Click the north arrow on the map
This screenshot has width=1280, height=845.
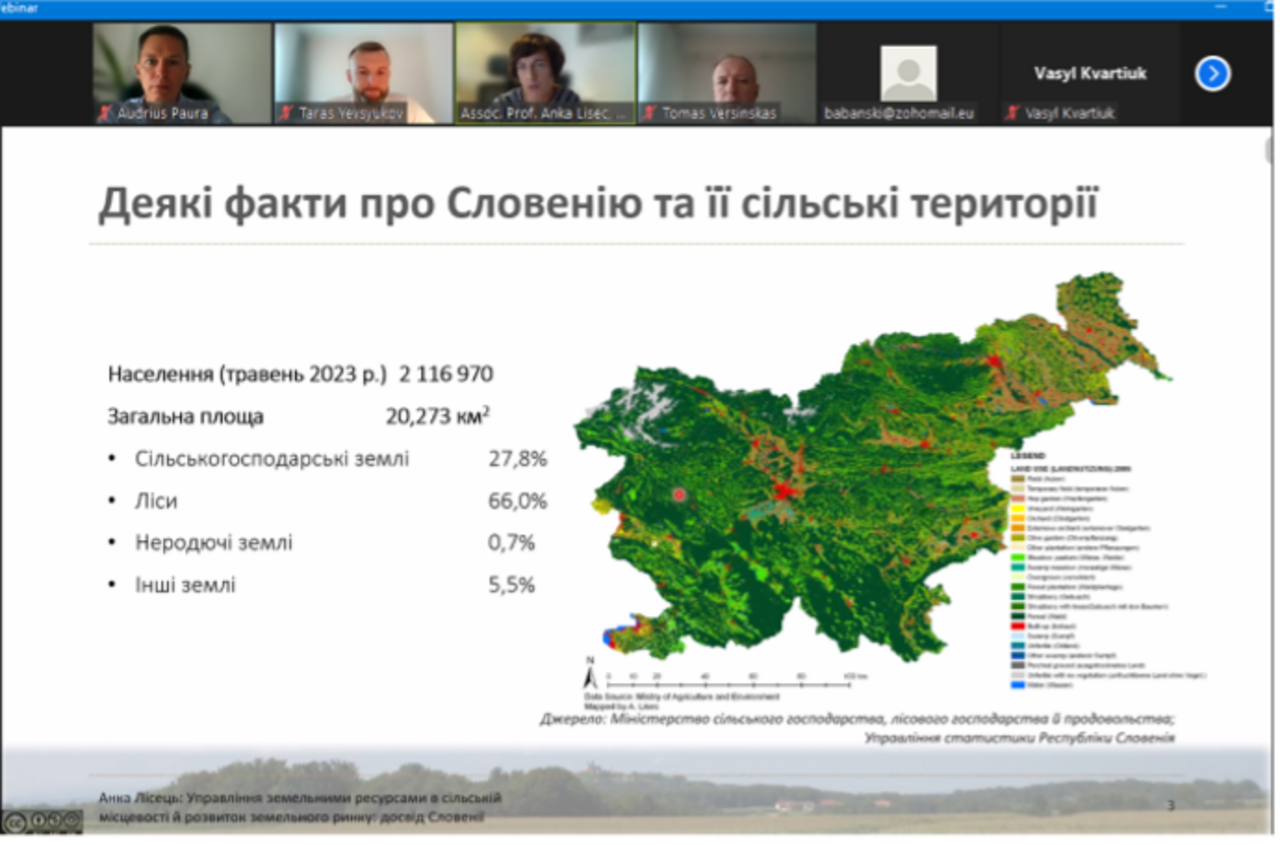590,671
